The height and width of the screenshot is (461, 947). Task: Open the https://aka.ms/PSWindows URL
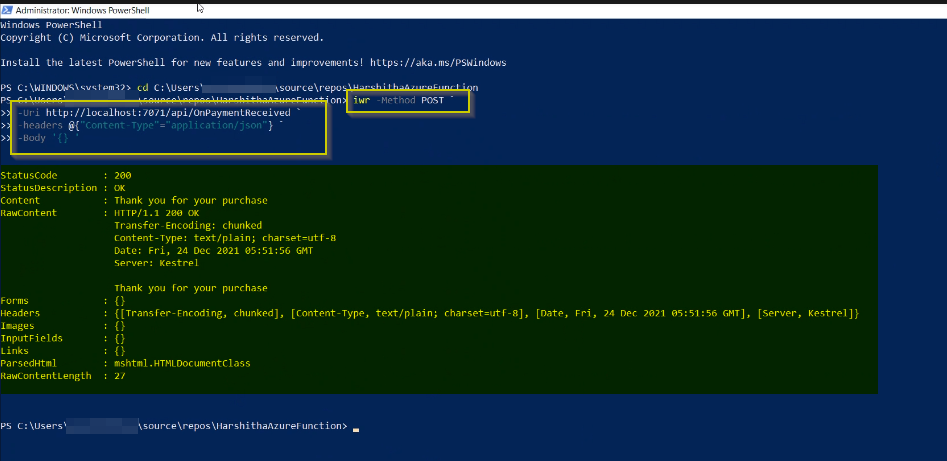click(438, 62)
